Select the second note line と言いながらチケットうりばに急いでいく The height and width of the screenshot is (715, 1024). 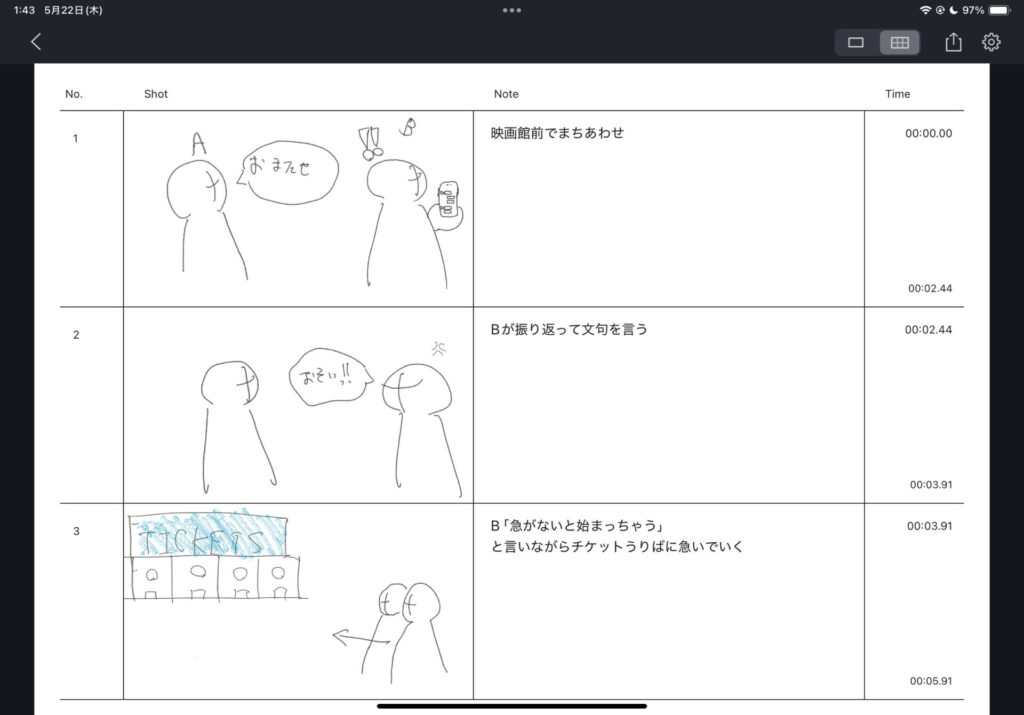click(x=617, y=547)
